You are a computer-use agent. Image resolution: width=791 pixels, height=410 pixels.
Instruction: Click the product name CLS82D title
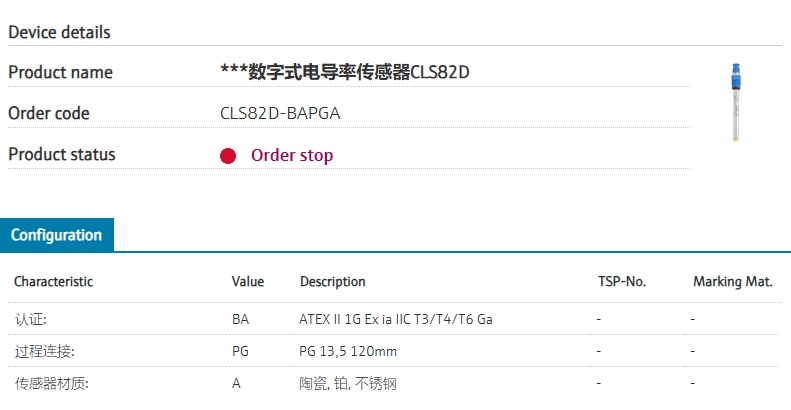pyautogui.click(x=344, y=72)
